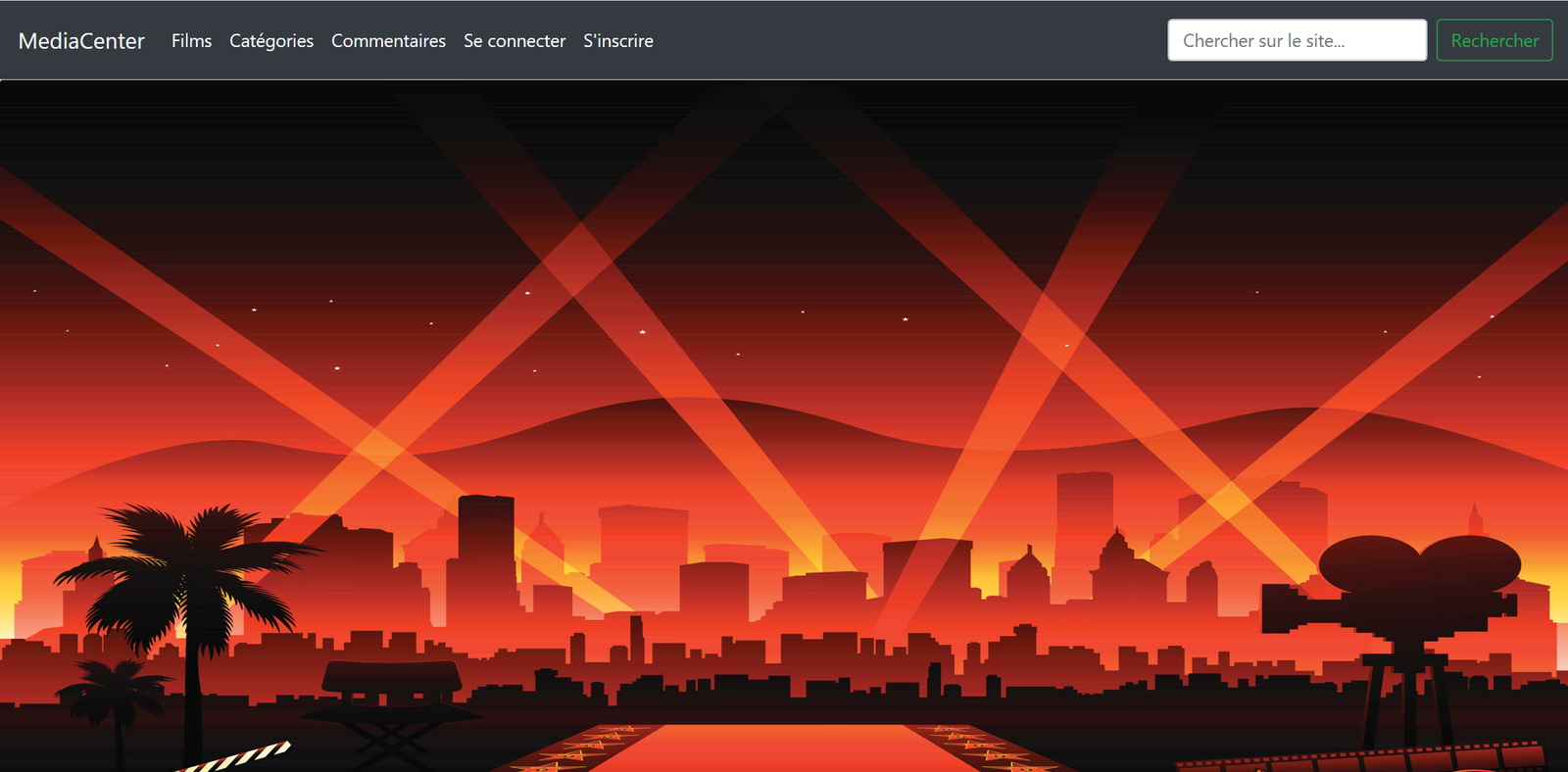The width and height of the screenshot is (1568, 772).
Task: Click the dark tower right of the palm
Action: (x=485, y=549)
